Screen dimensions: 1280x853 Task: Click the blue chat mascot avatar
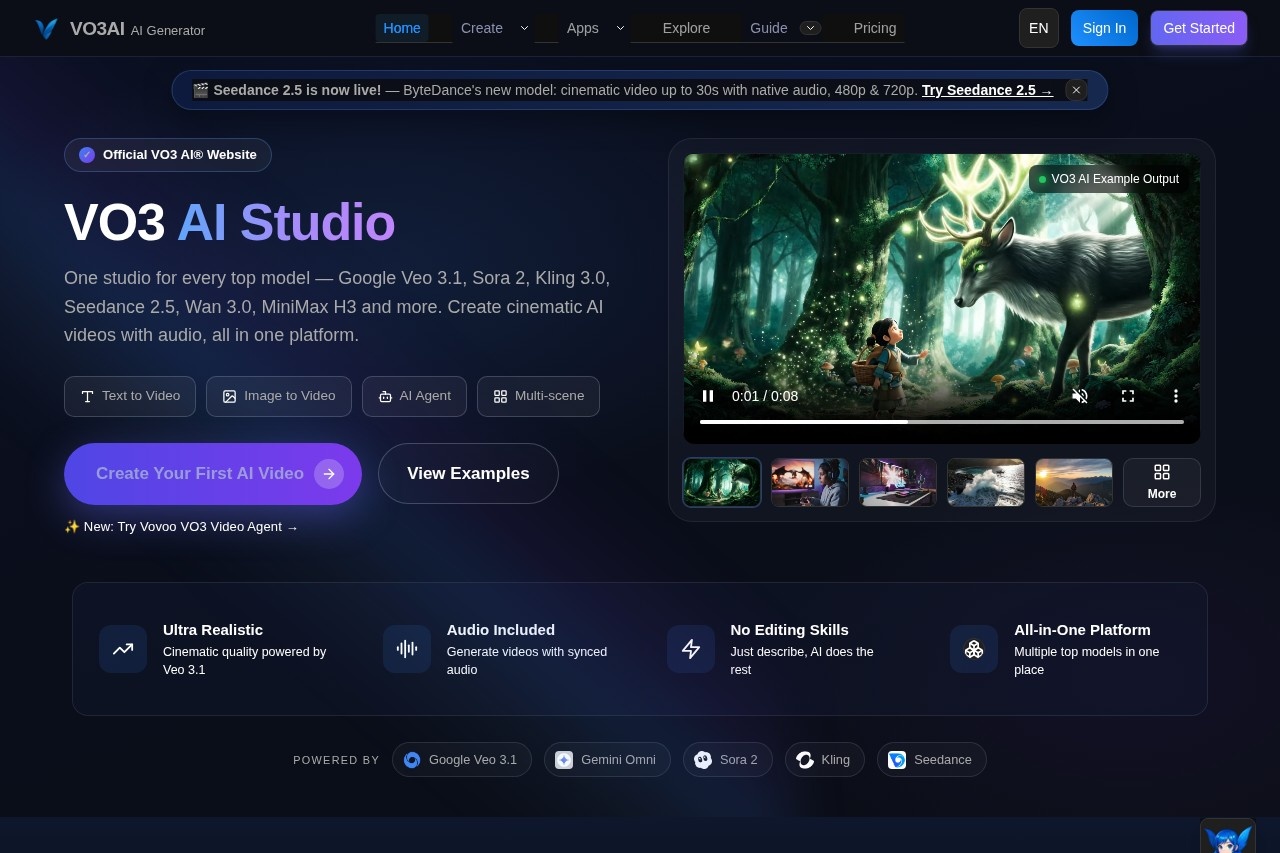tap(1228, 837)
